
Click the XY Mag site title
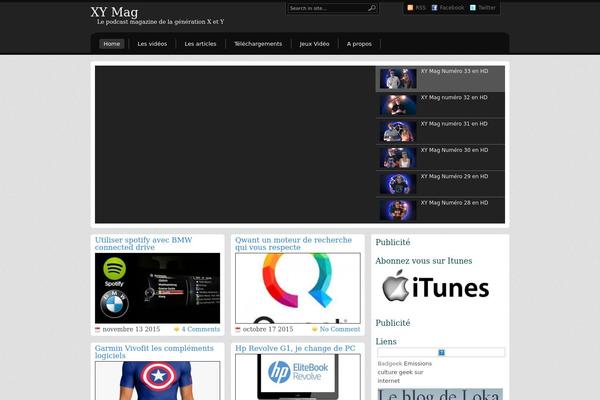click(114, 12)
